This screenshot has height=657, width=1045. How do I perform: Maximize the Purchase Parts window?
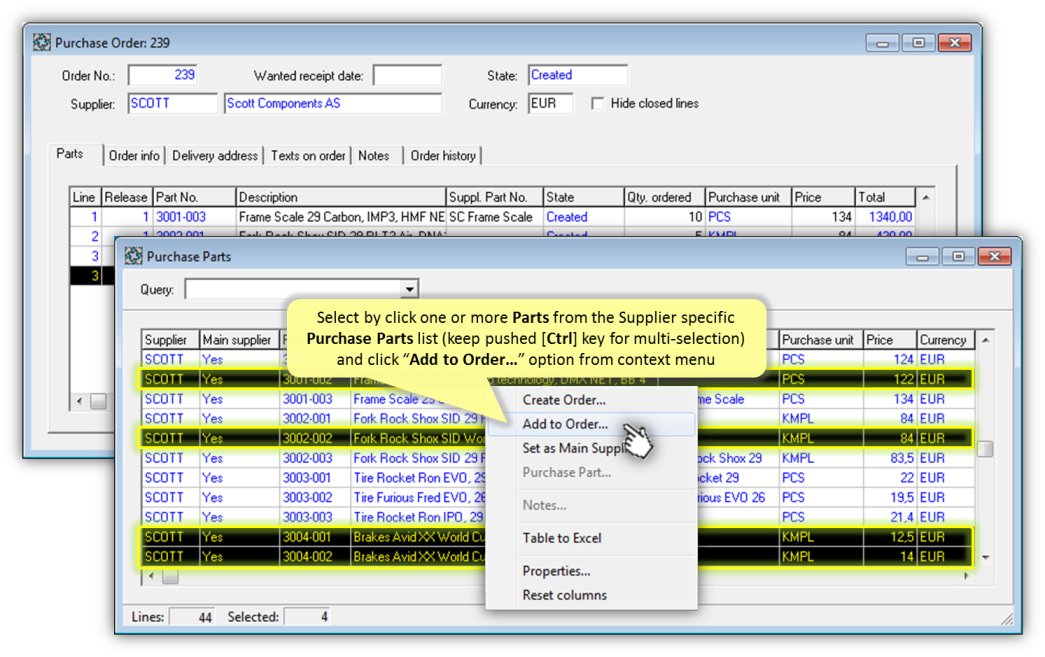tap(958, 256)
